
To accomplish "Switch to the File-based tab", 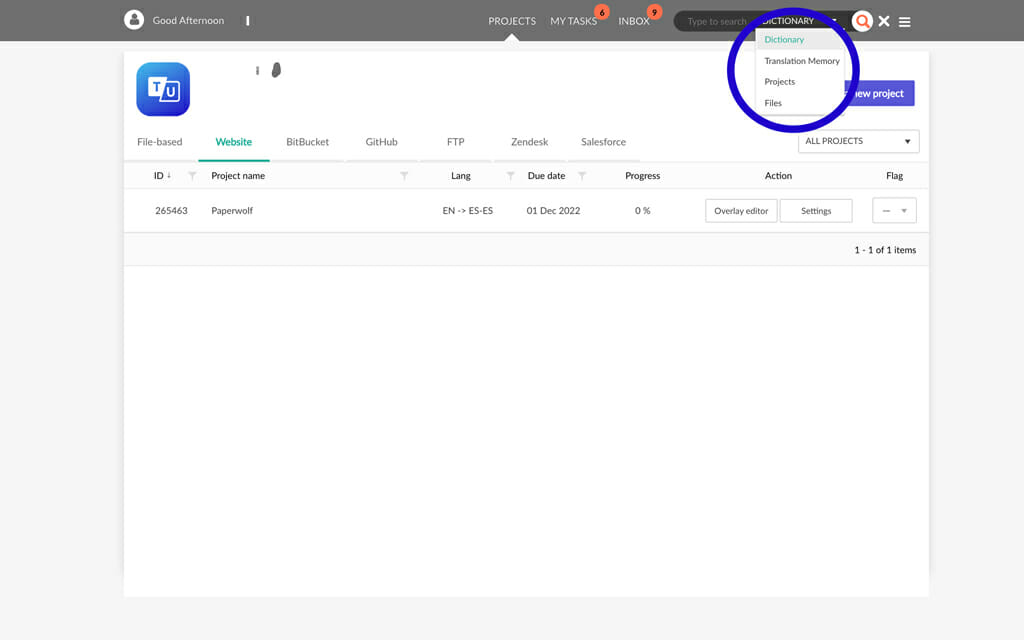I will 159,142.
